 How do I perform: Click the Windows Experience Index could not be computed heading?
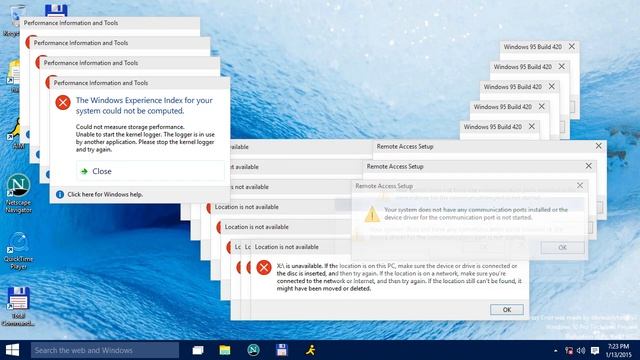tap(144, 106)
